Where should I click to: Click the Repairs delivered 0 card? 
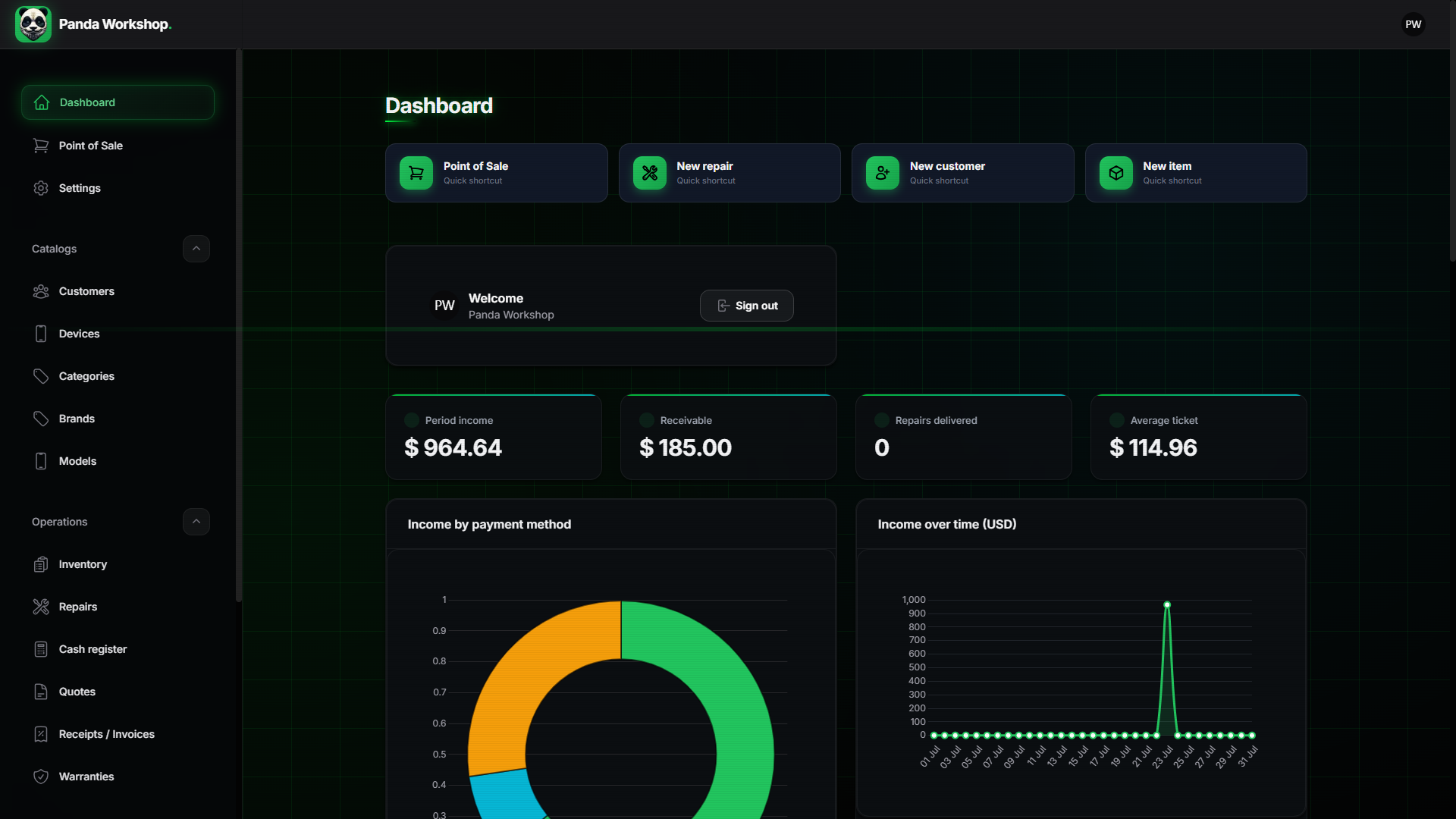964,437
